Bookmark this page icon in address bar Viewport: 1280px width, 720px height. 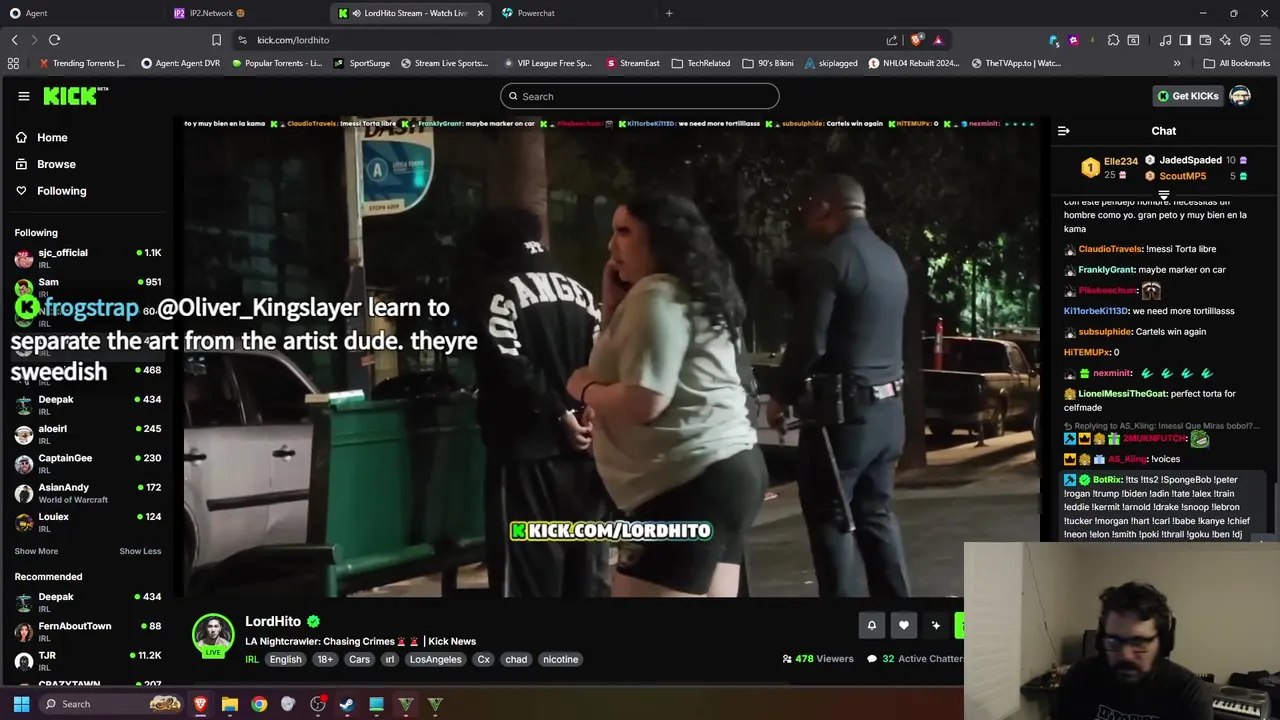click(x=216, y=40)
